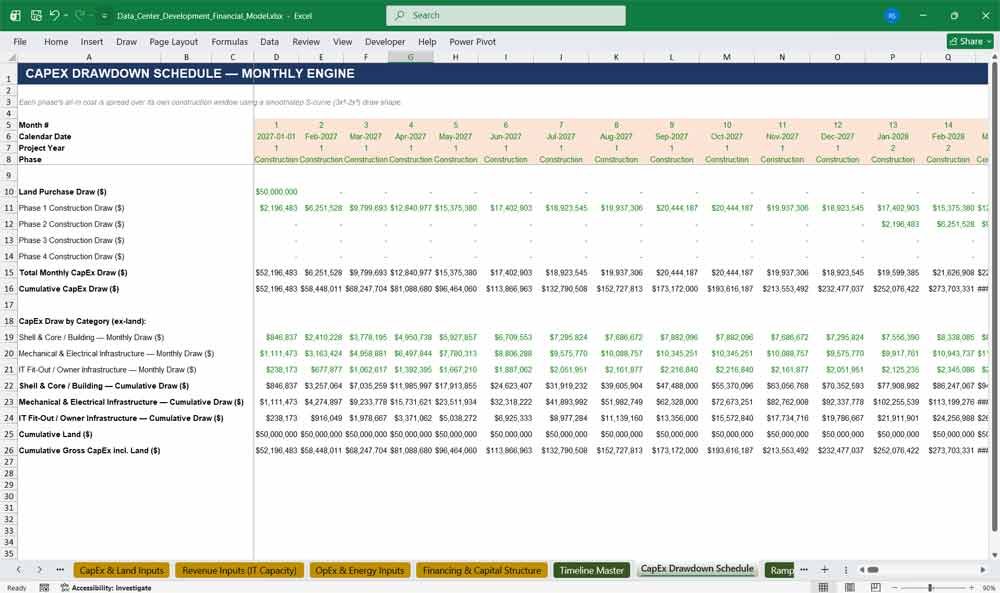Click the CAPEX DRAWDOWN SCHEDULE title cell

tap(190, 73)
